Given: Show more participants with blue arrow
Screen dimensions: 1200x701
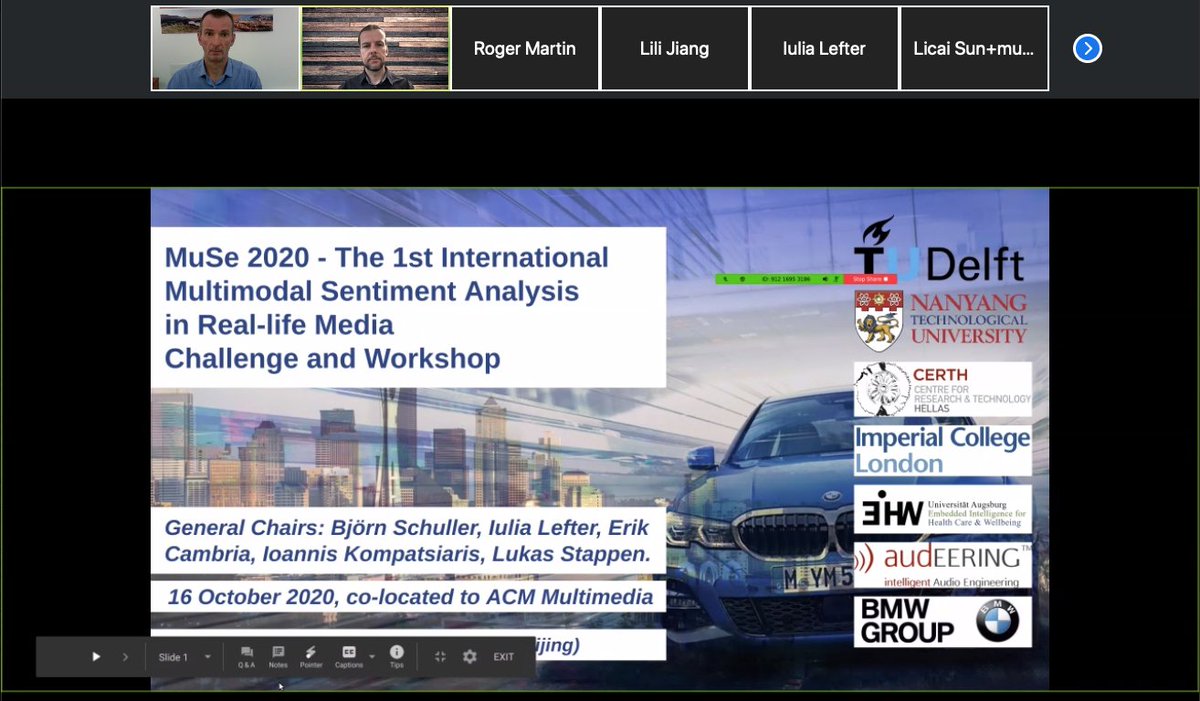Looking at the screenshot, I should 1087,48.
